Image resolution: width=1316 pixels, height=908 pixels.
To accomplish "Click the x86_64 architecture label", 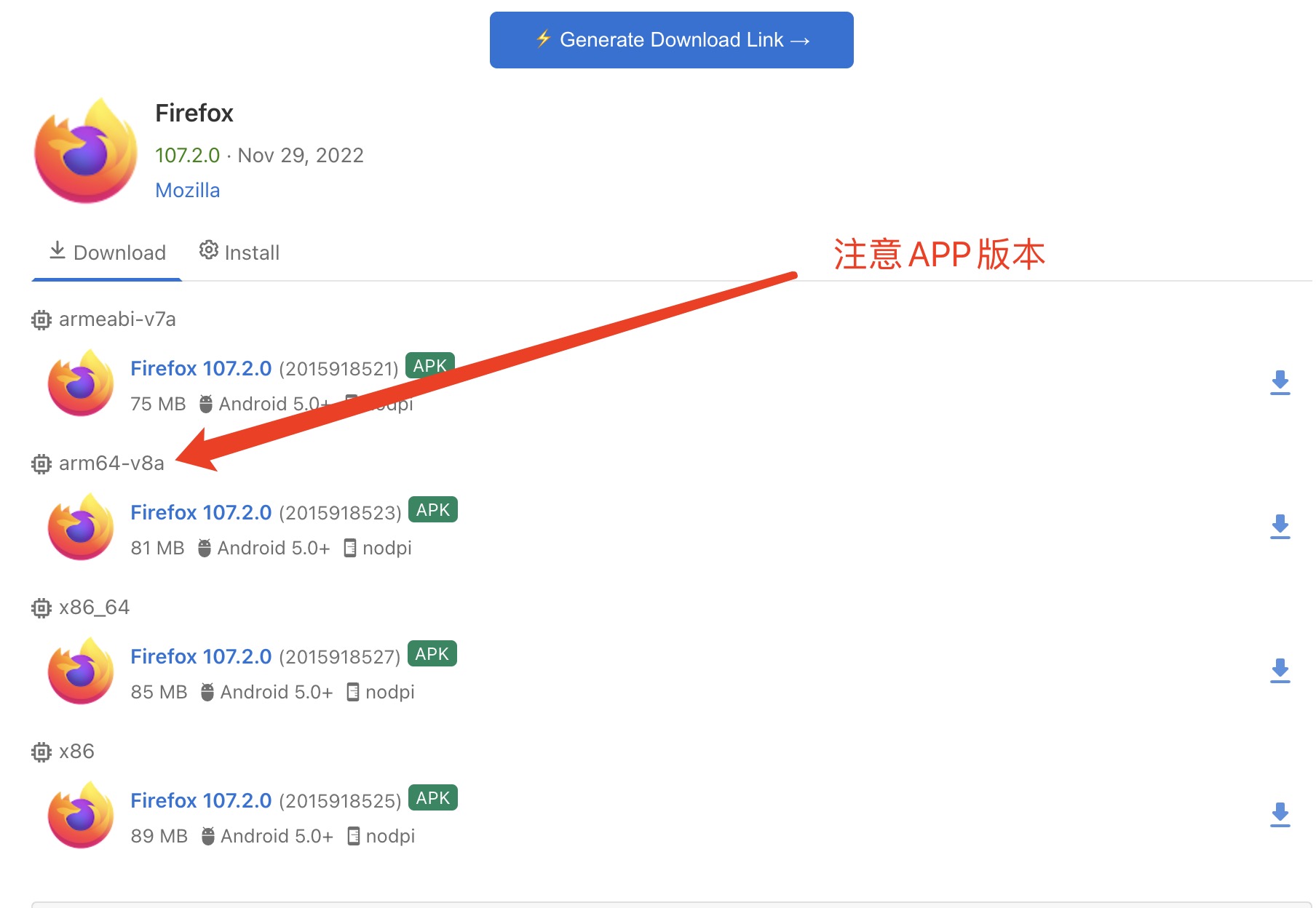I will (x=94, y=608).
